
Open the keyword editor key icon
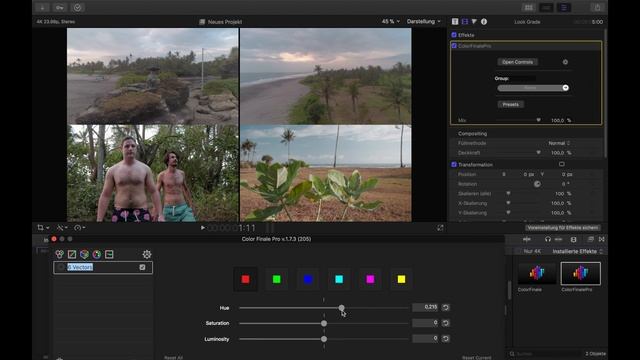60,7
